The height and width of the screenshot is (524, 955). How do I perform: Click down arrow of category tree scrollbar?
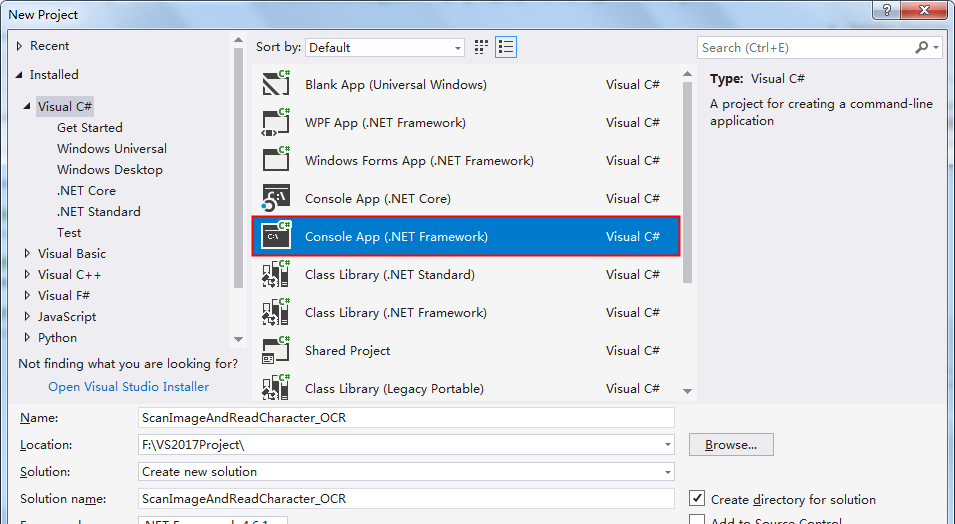click(238, 339)
